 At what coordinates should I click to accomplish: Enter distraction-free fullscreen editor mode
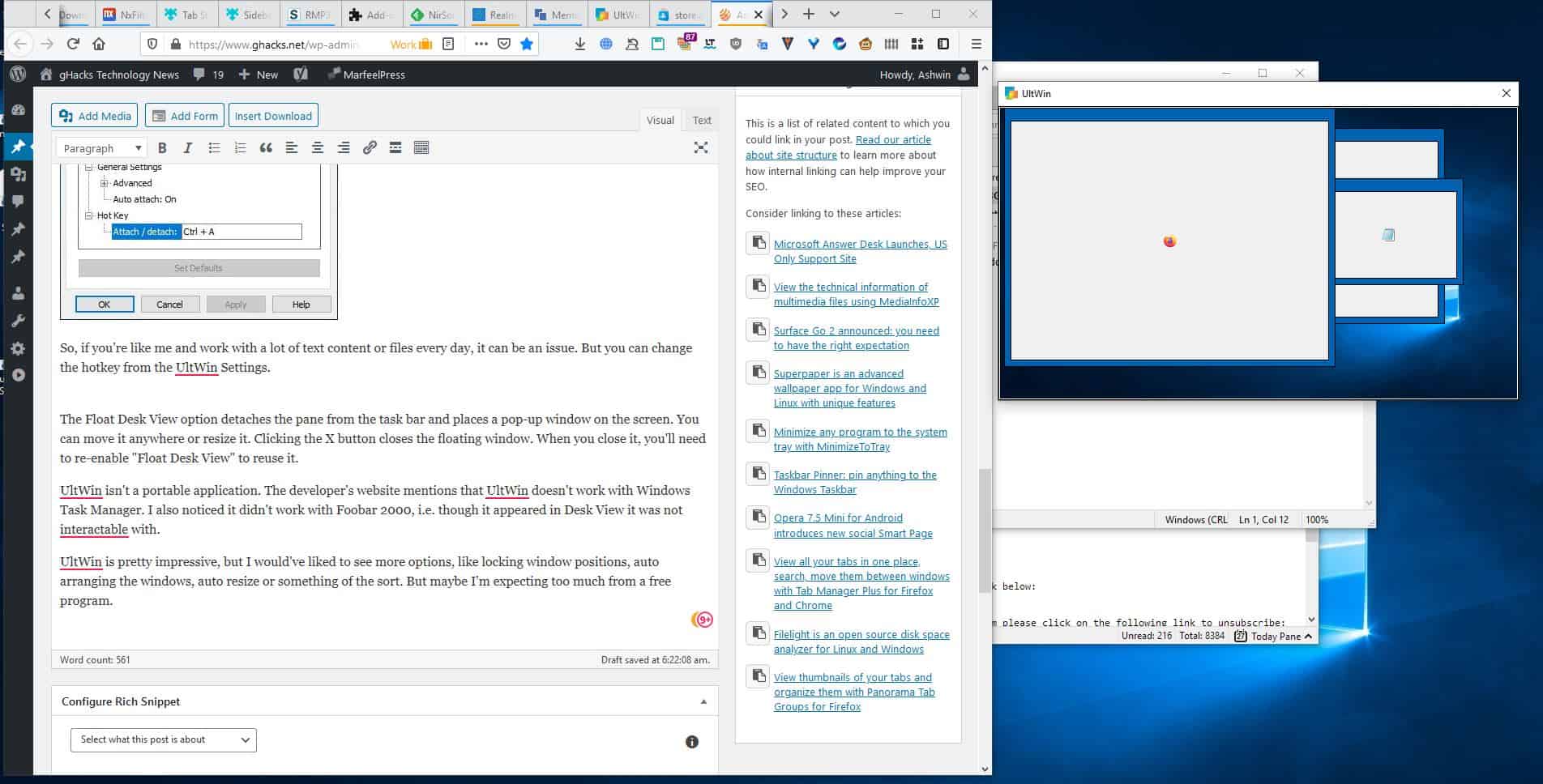pyautogui.click(x=701, y=147)
